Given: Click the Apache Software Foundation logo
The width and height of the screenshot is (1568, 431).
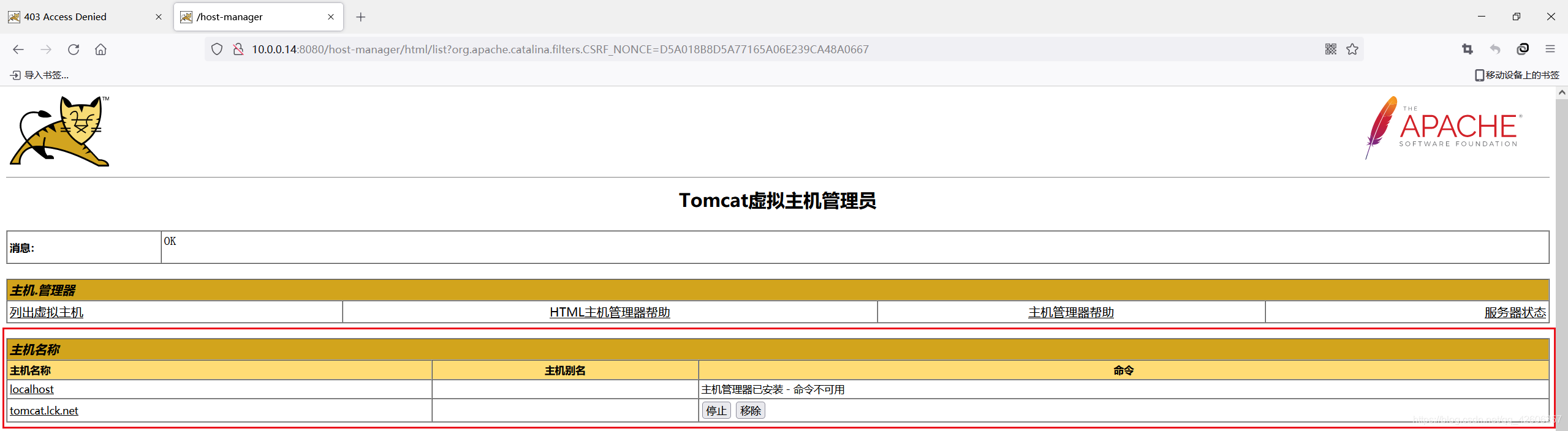Looking at the screenshot, I should click(x=1444, y=128).
